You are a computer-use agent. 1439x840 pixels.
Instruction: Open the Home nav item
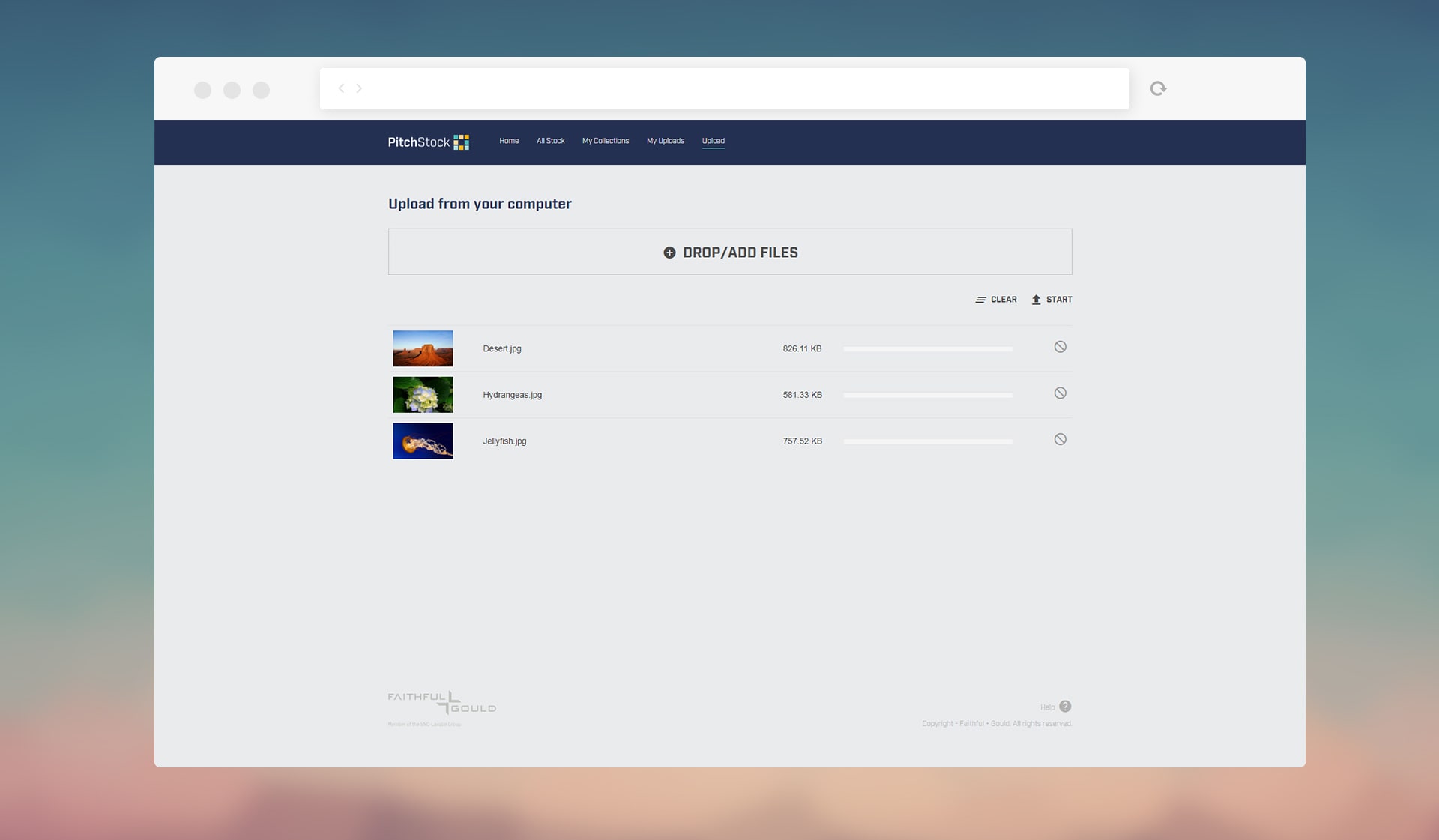[509, 141]
